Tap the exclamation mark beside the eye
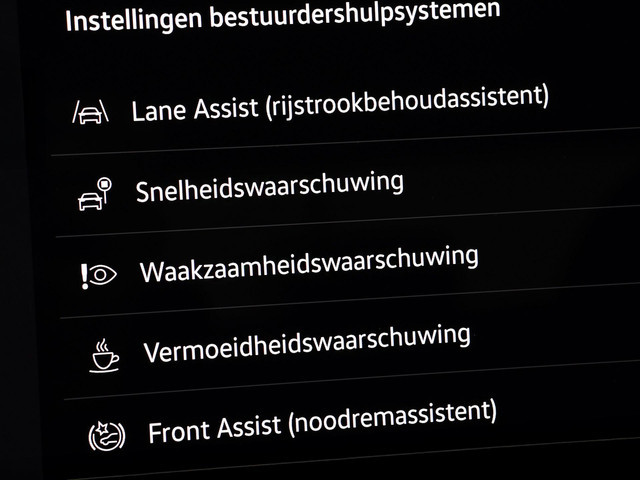The image size is (640, 480). click(84, 277)
